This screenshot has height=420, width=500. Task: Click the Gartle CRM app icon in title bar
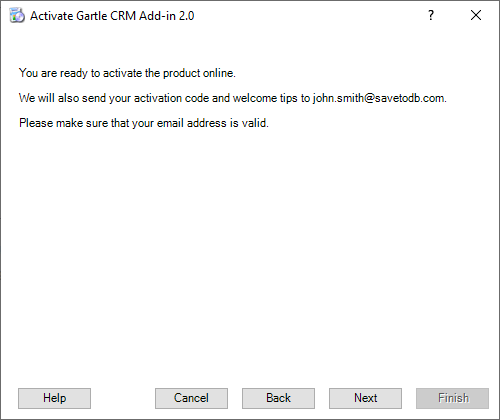point(17,16)
